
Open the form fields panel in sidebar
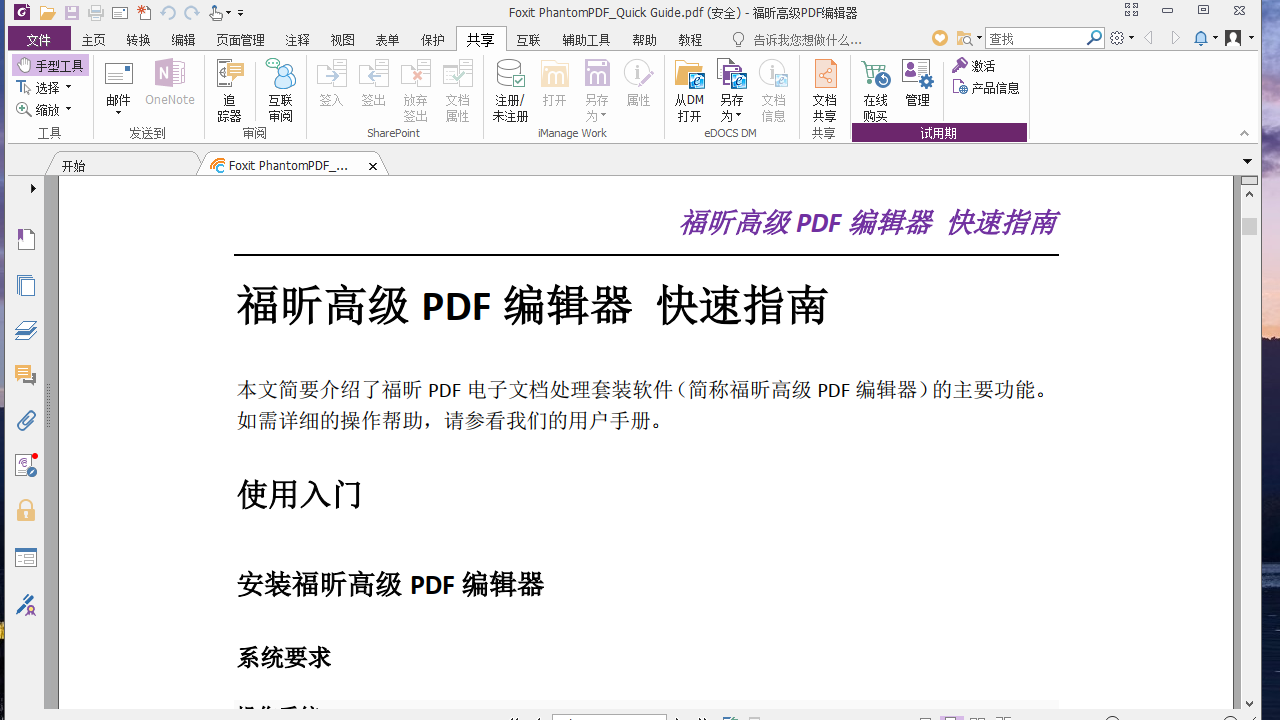[26, 558]
